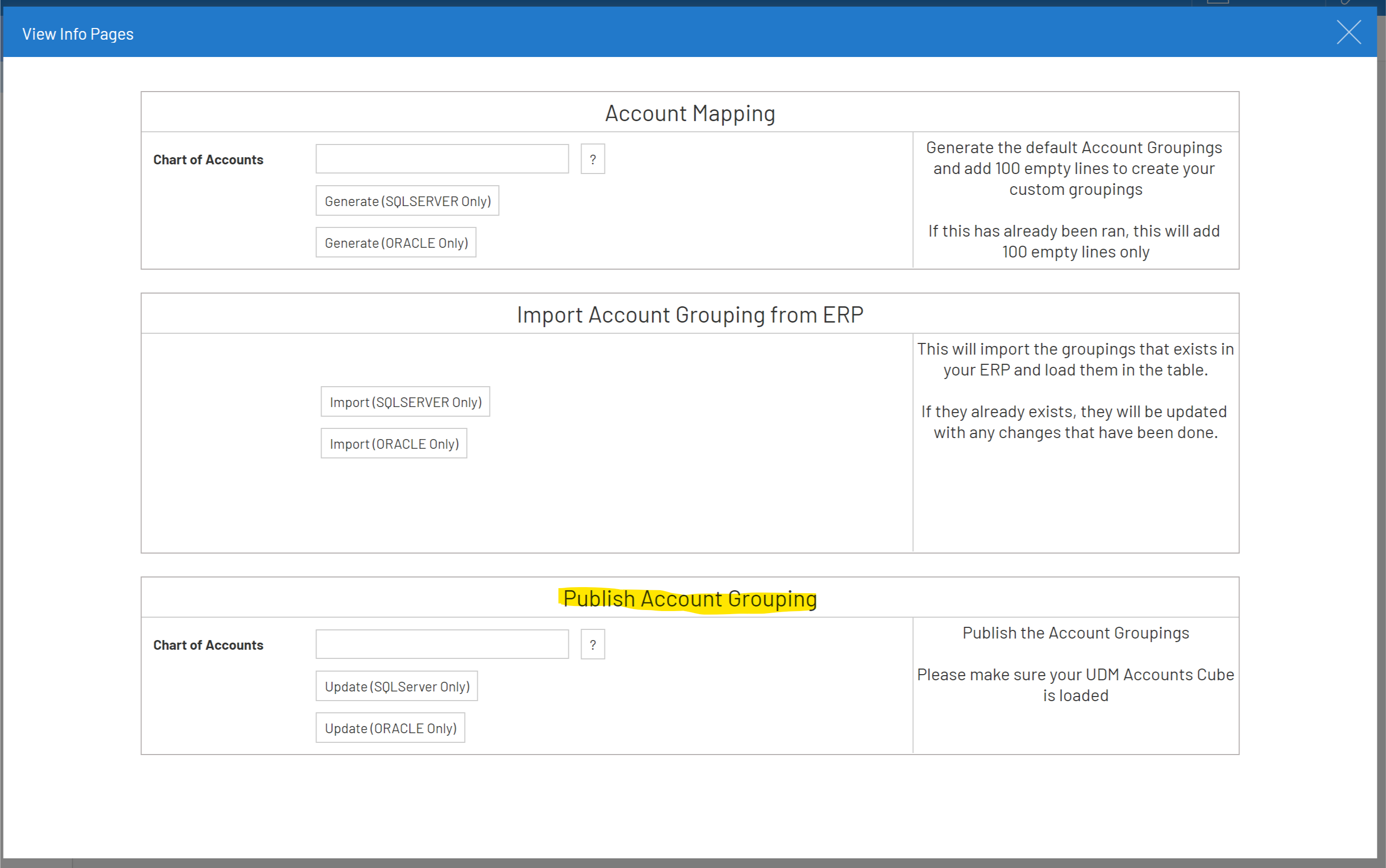
Task: Click the 'UDM Accounts Cube is loaded' note
Action: 1075,684
